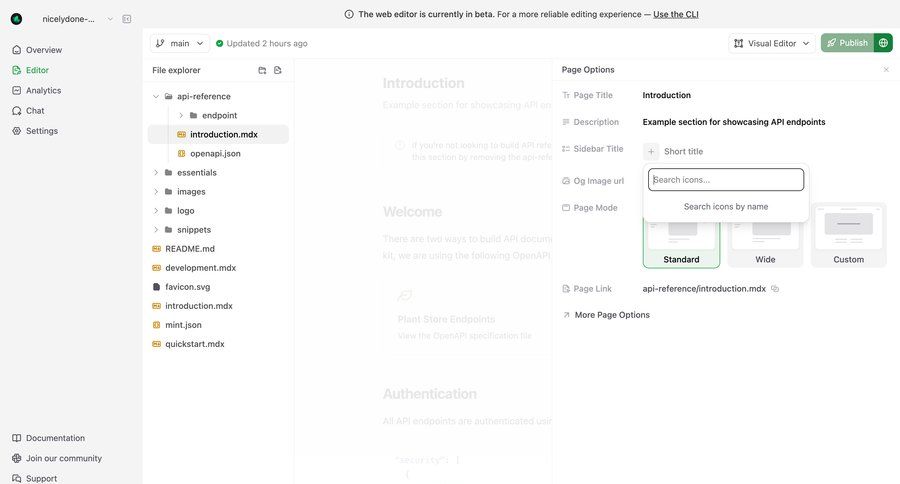
Task: Click the api-reference/introduction.mdx page link
Action: [x=704, y=289]
